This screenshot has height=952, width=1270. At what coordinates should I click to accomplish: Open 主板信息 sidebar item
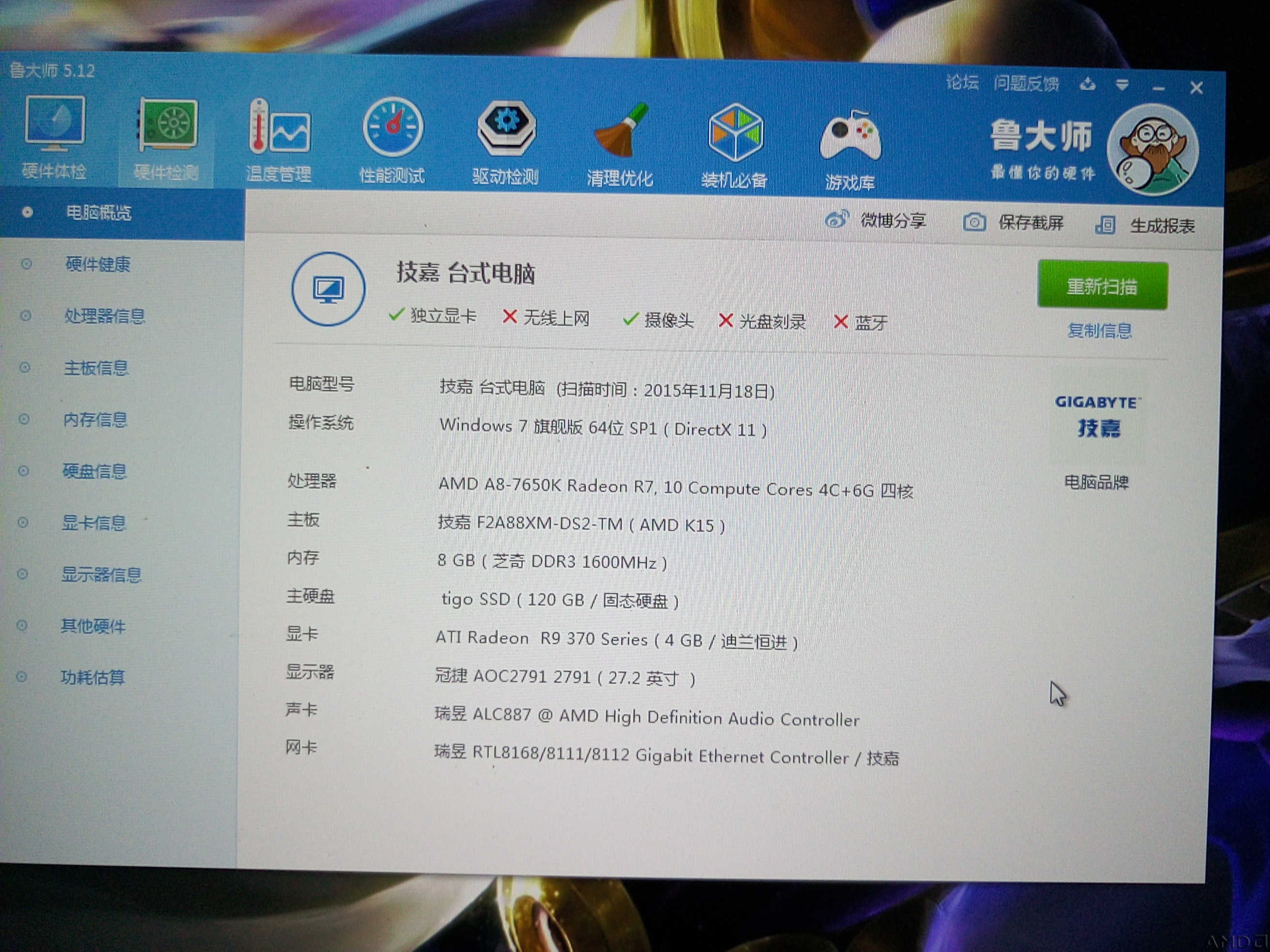click(96, 368)
